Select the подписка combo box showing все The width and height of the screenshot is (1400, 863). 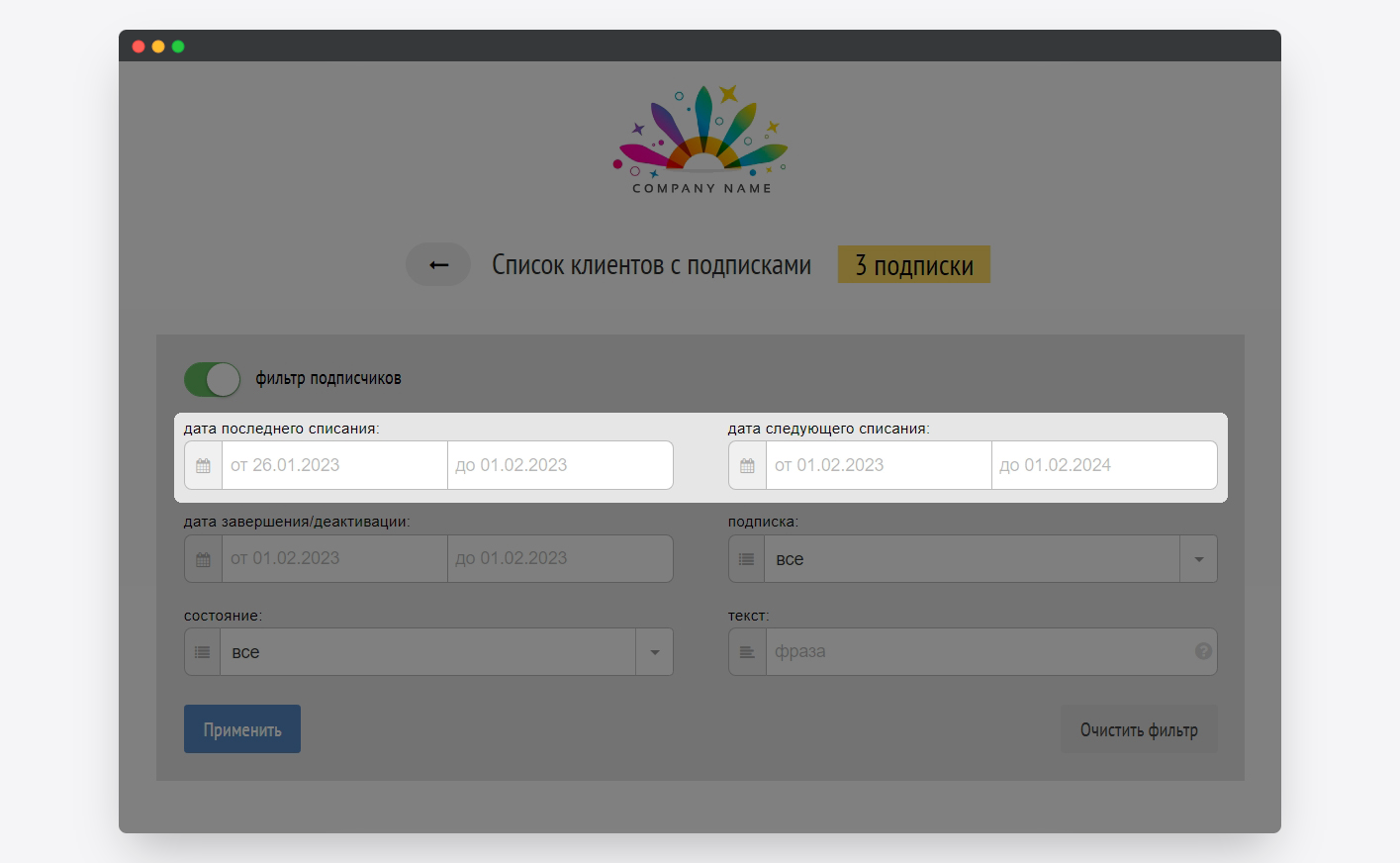tap(972, 559)
